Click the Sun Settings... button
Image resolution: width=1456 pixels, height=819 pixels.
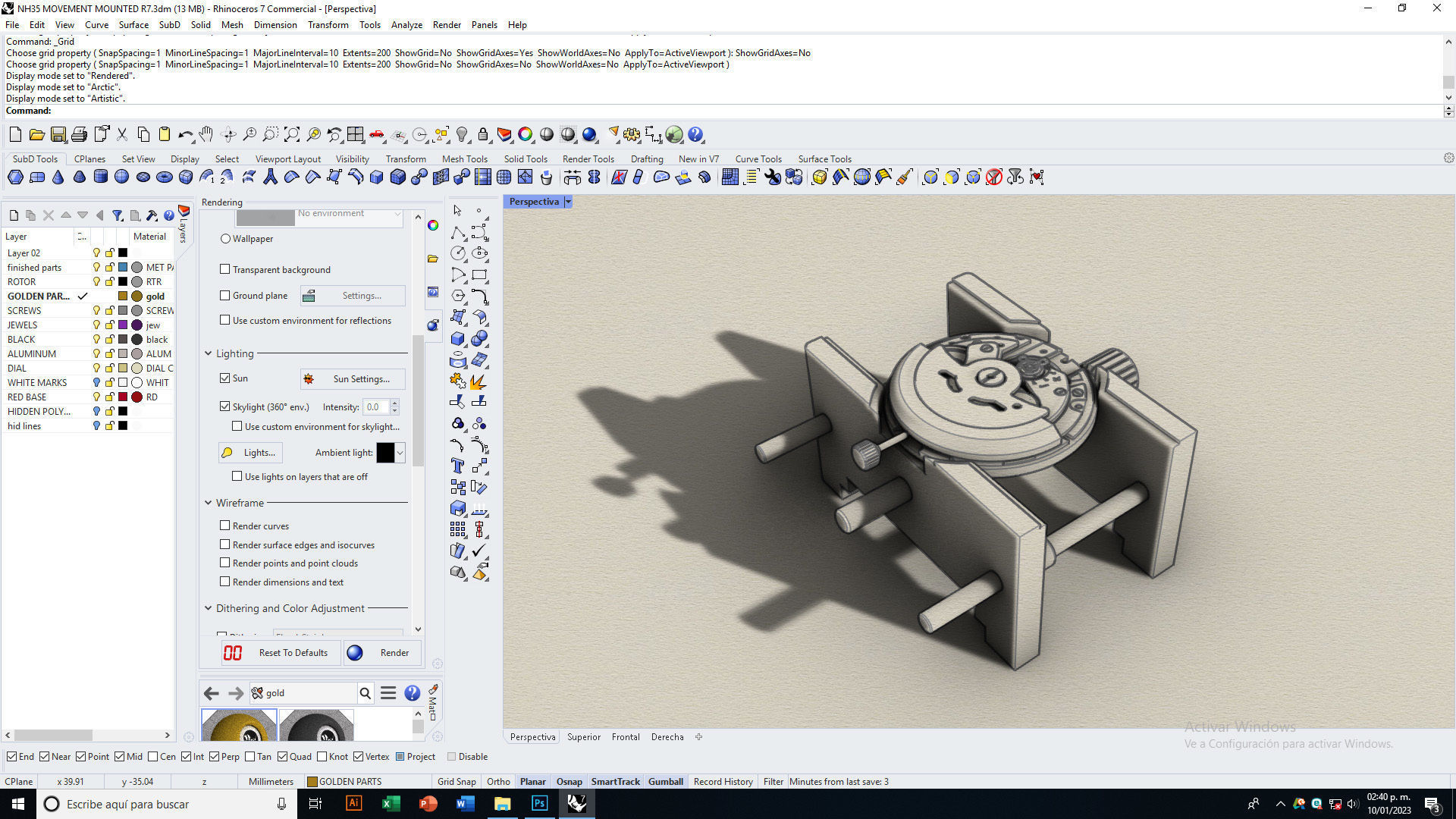tap(353, 378)
